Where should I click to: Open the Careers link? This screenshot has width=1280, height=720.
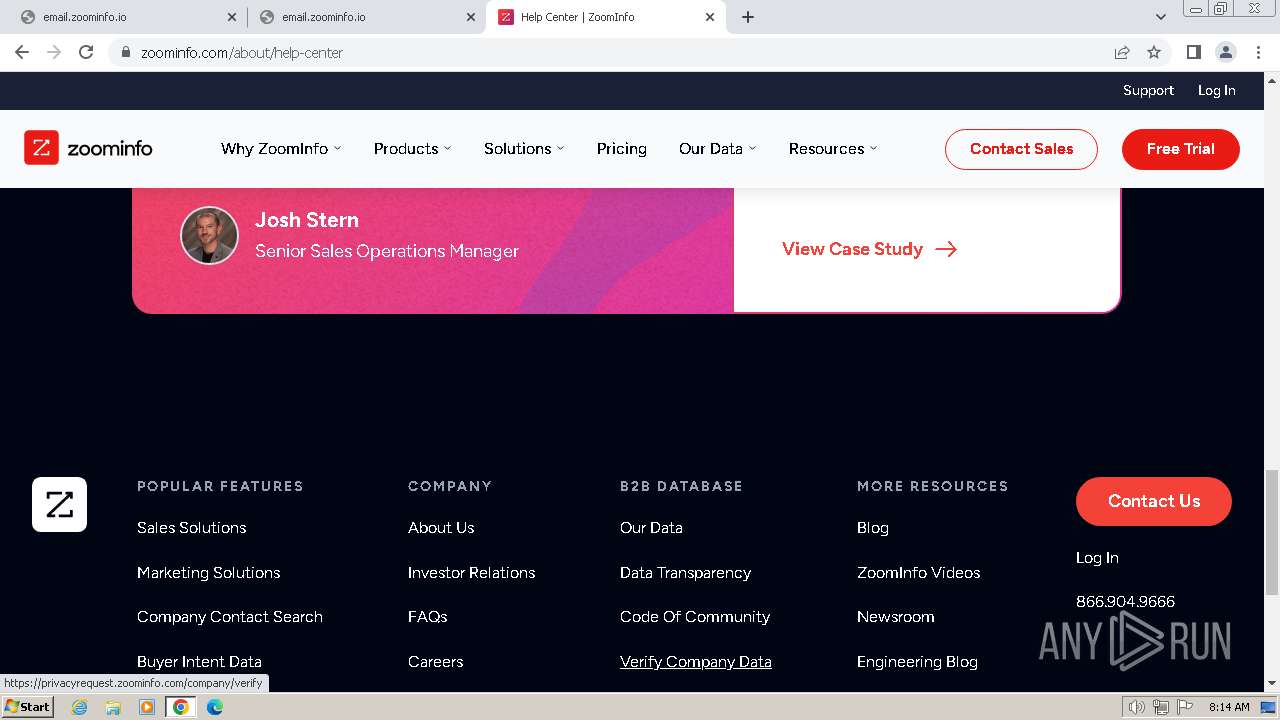[436, 661]
